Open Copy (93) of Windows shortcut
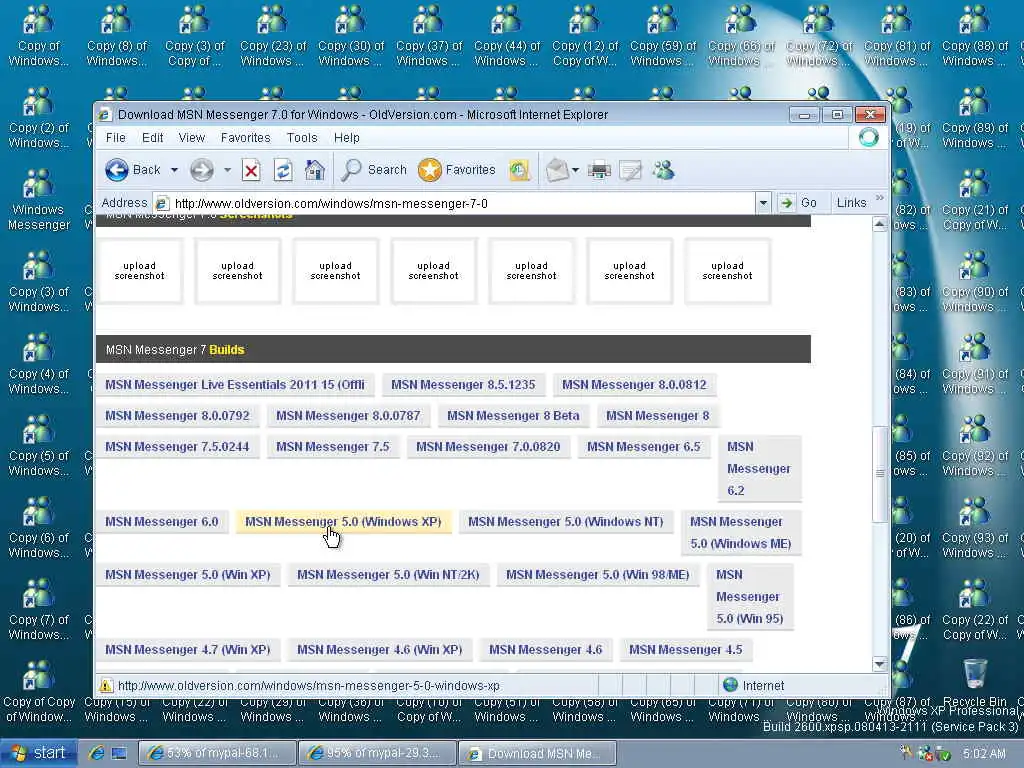This screenshot has width=1024, height=768. pyautogui.click(x=974, y=528)
